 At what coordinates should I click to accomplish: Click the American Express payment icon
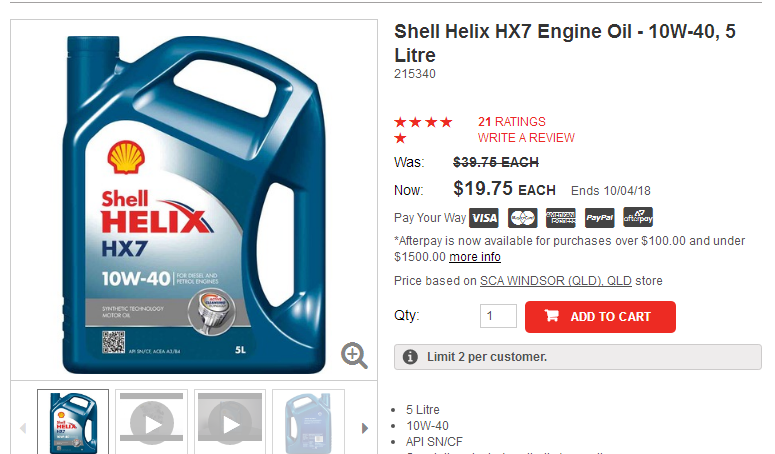(x=560, y=218)
